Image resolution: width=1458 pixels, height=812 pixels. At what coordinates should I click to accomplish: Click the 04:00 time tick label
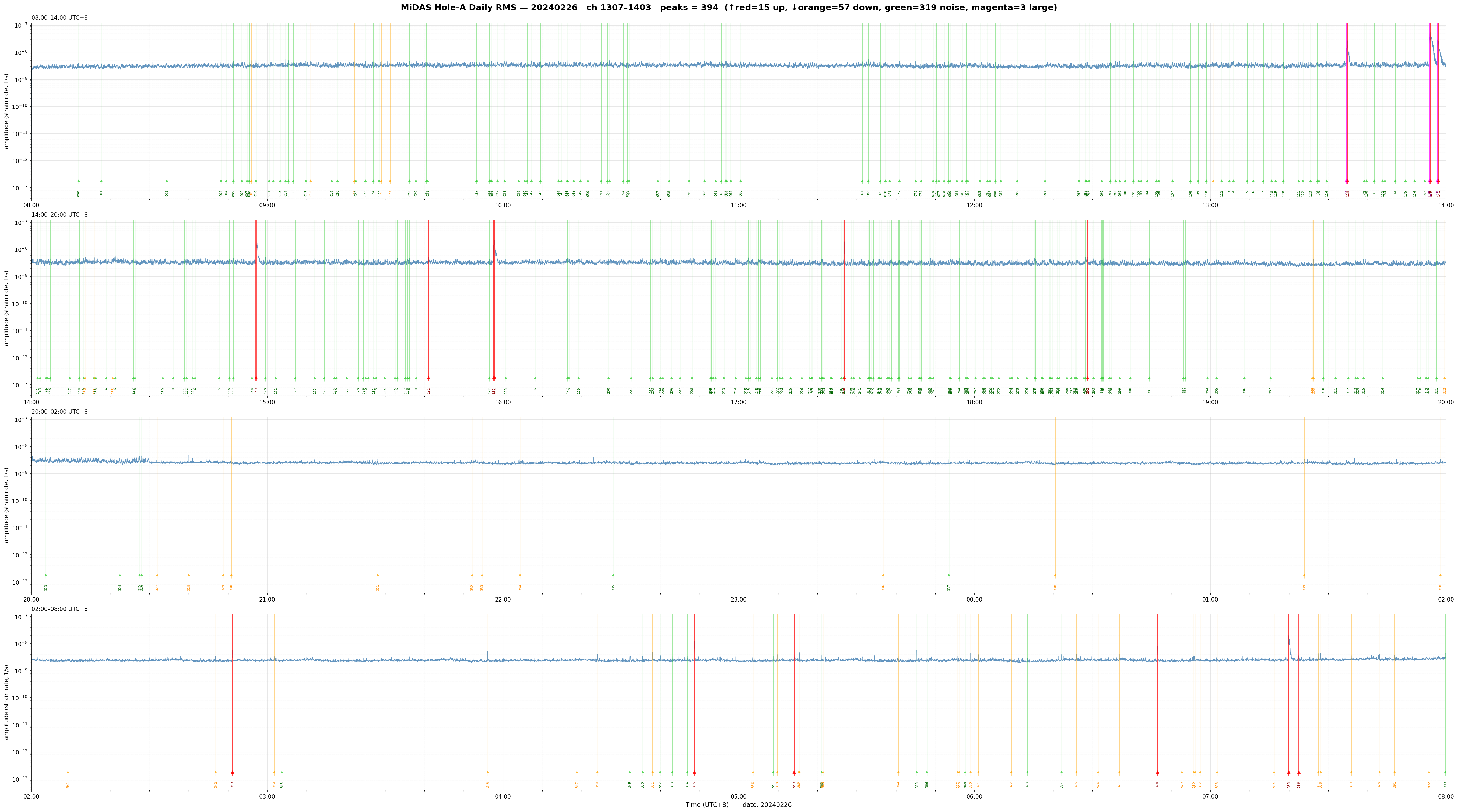[x=503, y=797]
